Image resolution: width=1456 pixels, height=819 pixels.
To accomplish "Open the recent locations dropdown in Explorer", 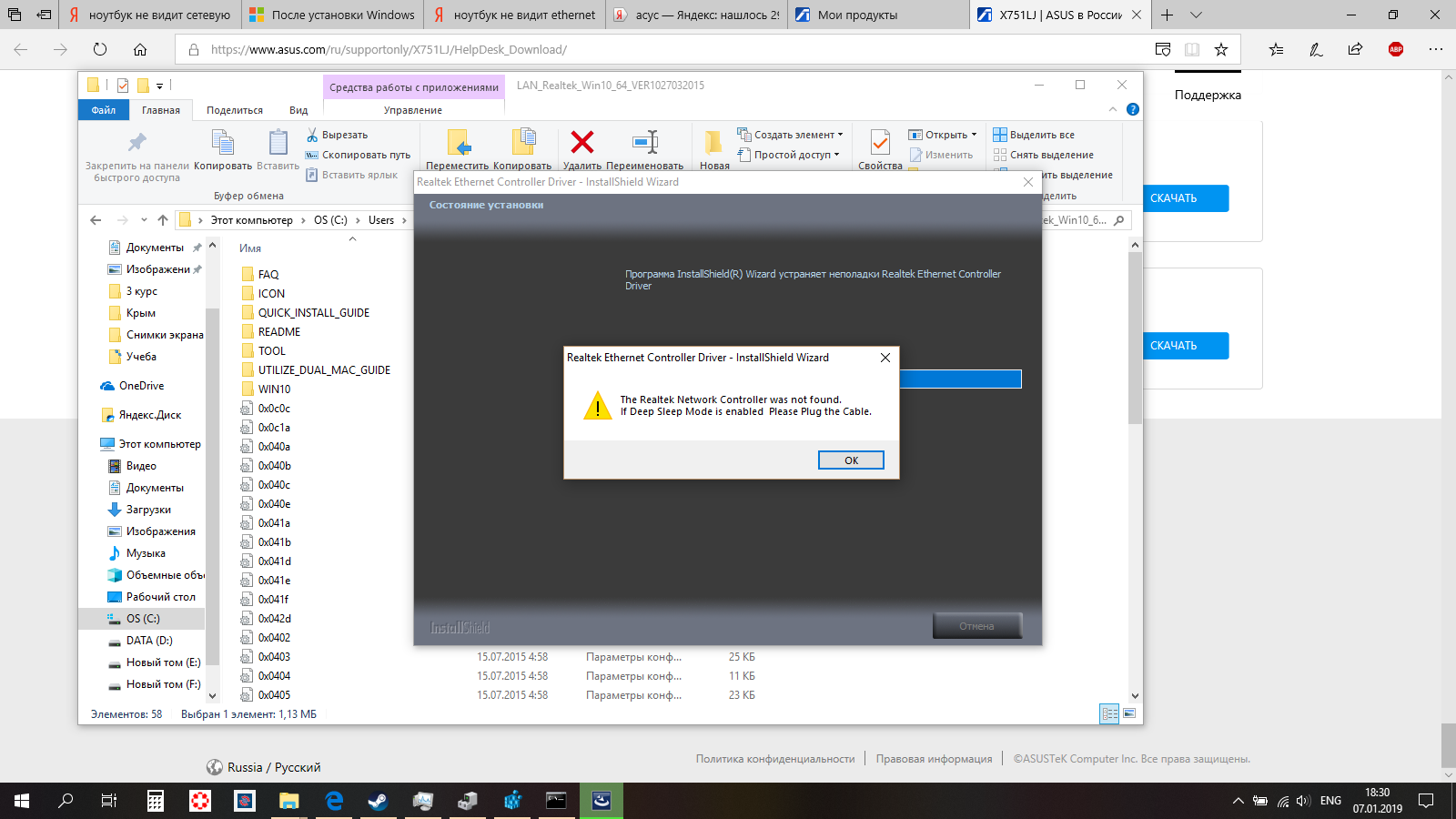I will [144, 220].
